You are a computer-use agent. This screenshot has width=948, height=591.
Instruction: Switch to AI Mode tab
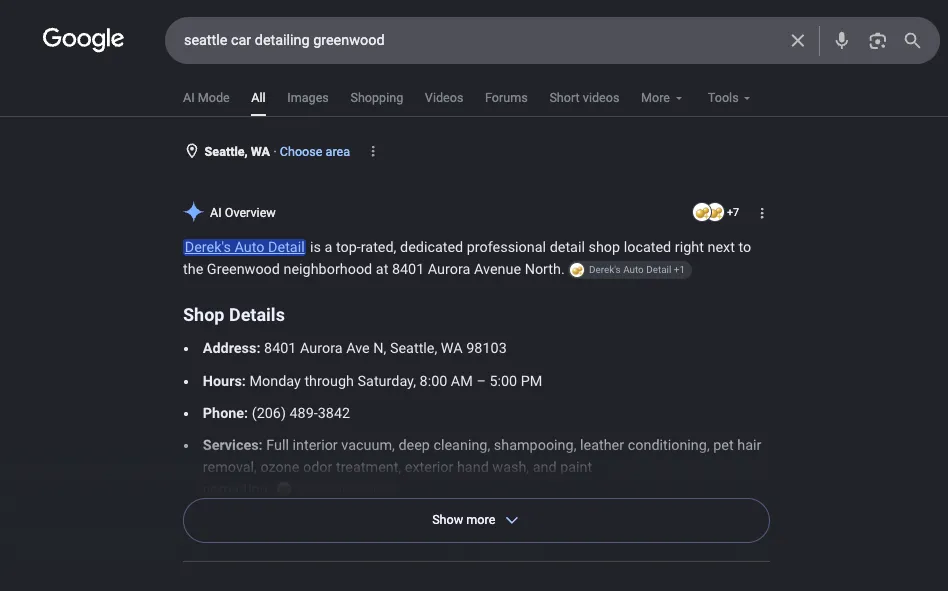(206, 98)
